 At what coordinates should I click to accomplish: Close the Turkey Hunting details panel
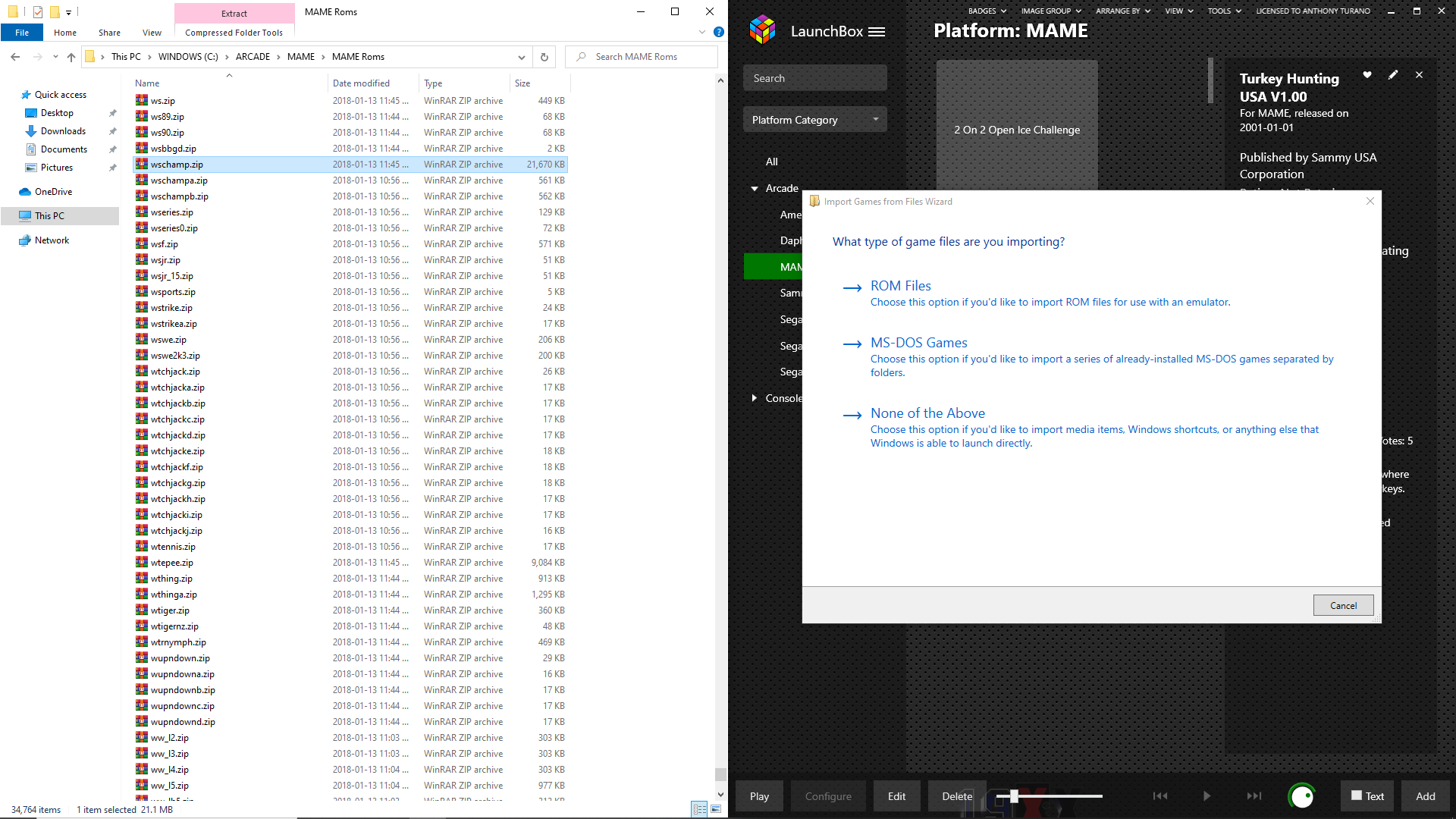point(1420,74)
